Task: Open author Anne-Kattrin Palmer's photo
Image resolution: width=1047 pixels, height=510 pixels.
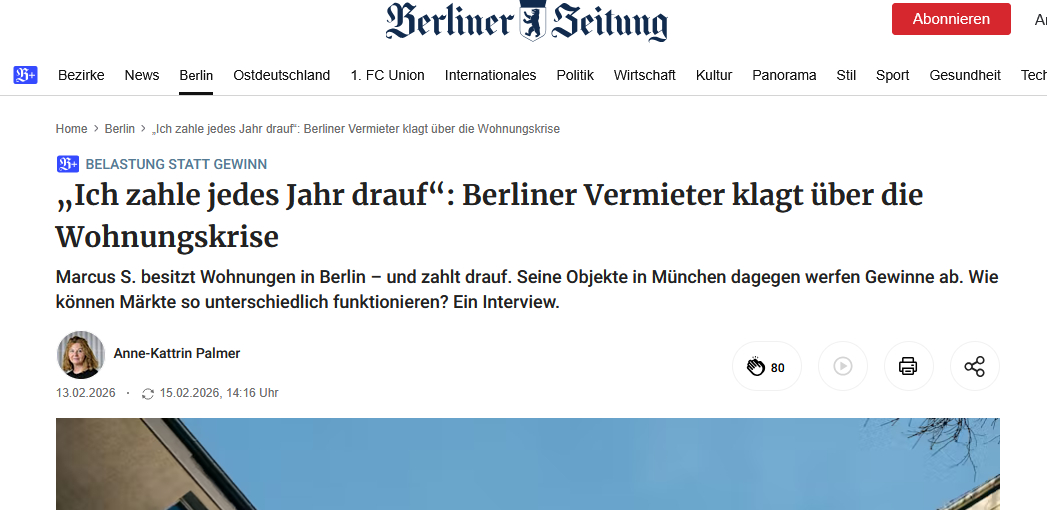Action: pyautogui.click(x=80, y=354)
